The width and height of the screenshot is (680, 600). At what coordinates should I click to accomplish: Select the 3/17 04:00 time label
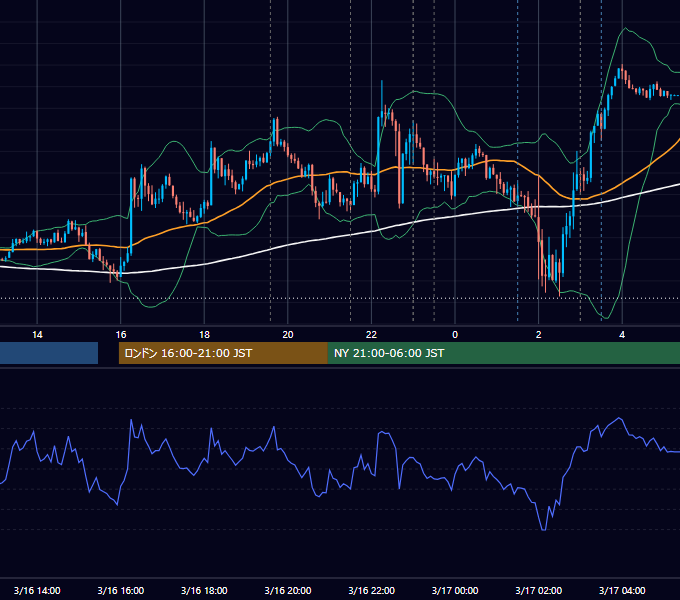[x=622, y=590]
